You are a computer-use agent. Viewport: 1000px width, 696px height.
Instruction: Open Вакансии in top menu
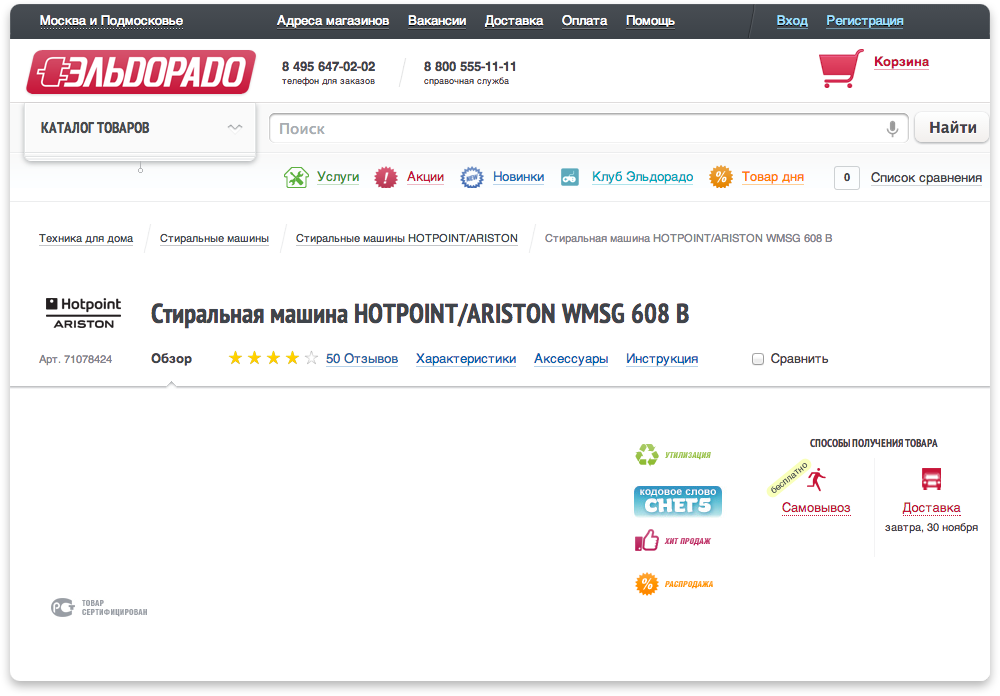437,21
